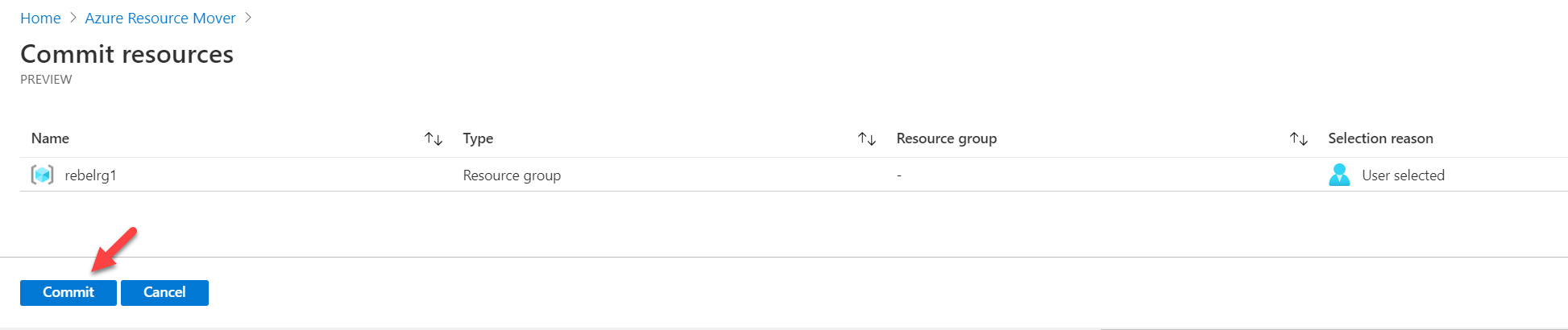Click the Commit resources page title
The width and height of the screenshot is (1568, 330).
(127, 54)
